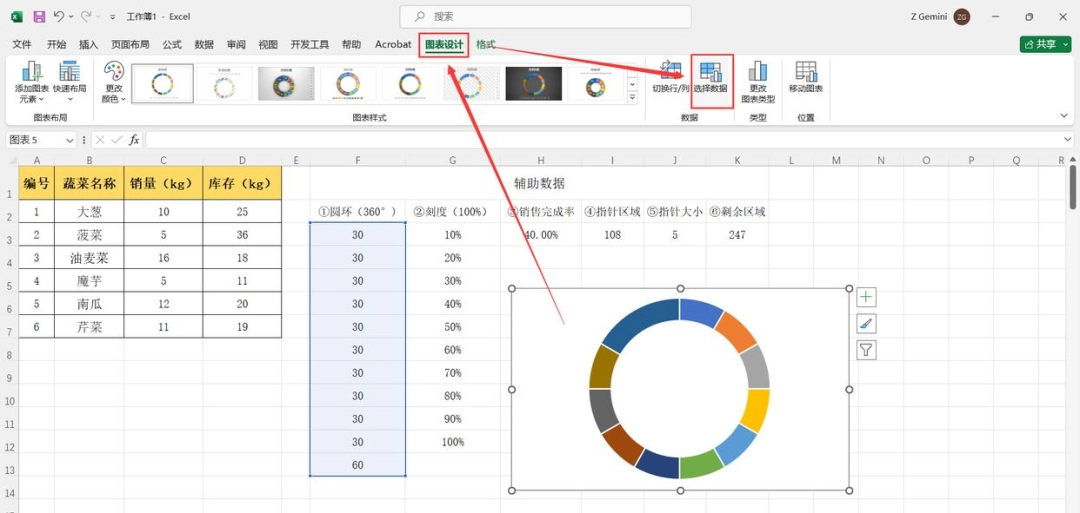1080x513 pixels.
Task: Click the Excel app icon
Action: 17,16
